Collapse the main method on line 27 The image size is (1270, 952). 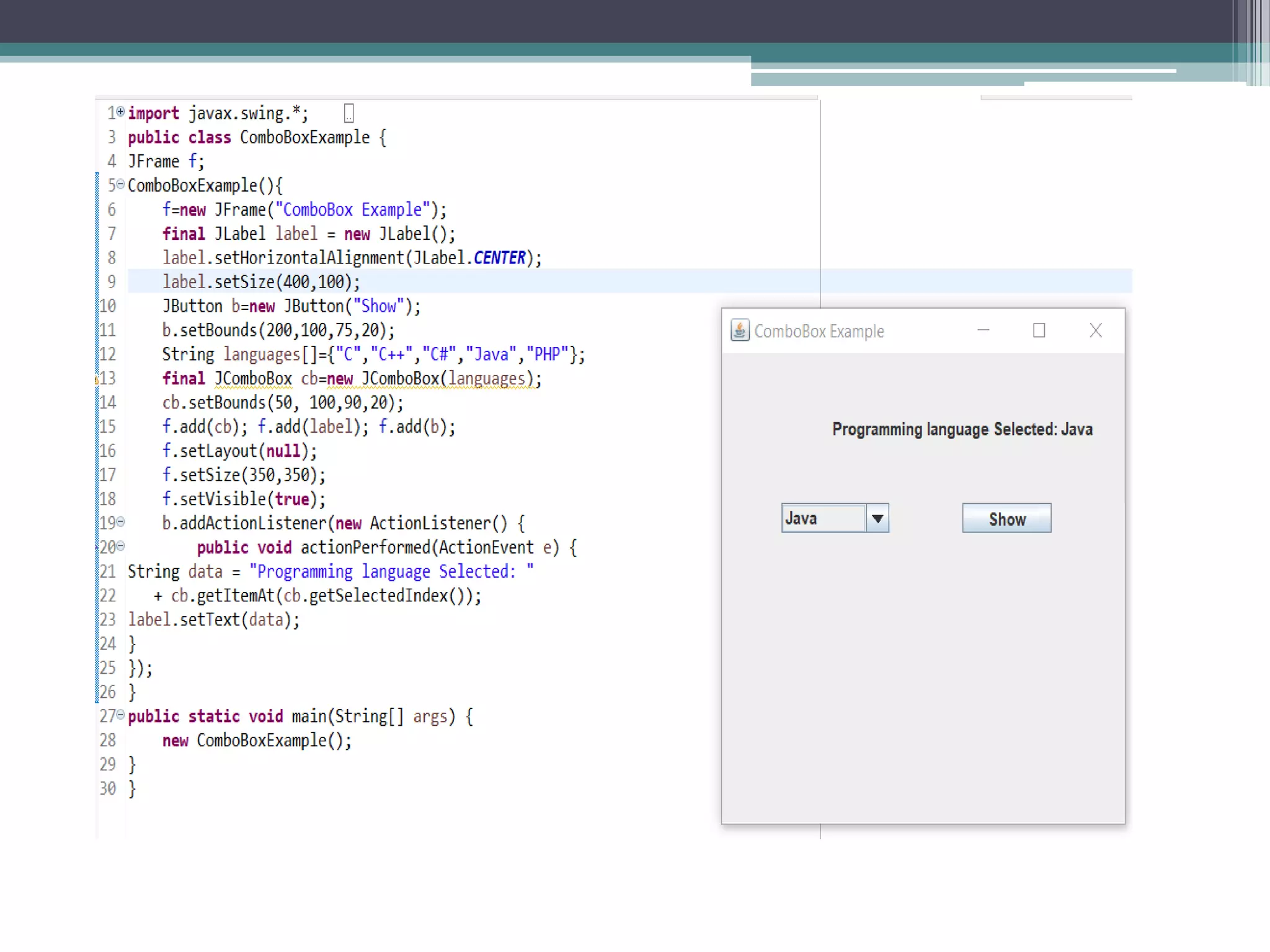coord(121,715)
